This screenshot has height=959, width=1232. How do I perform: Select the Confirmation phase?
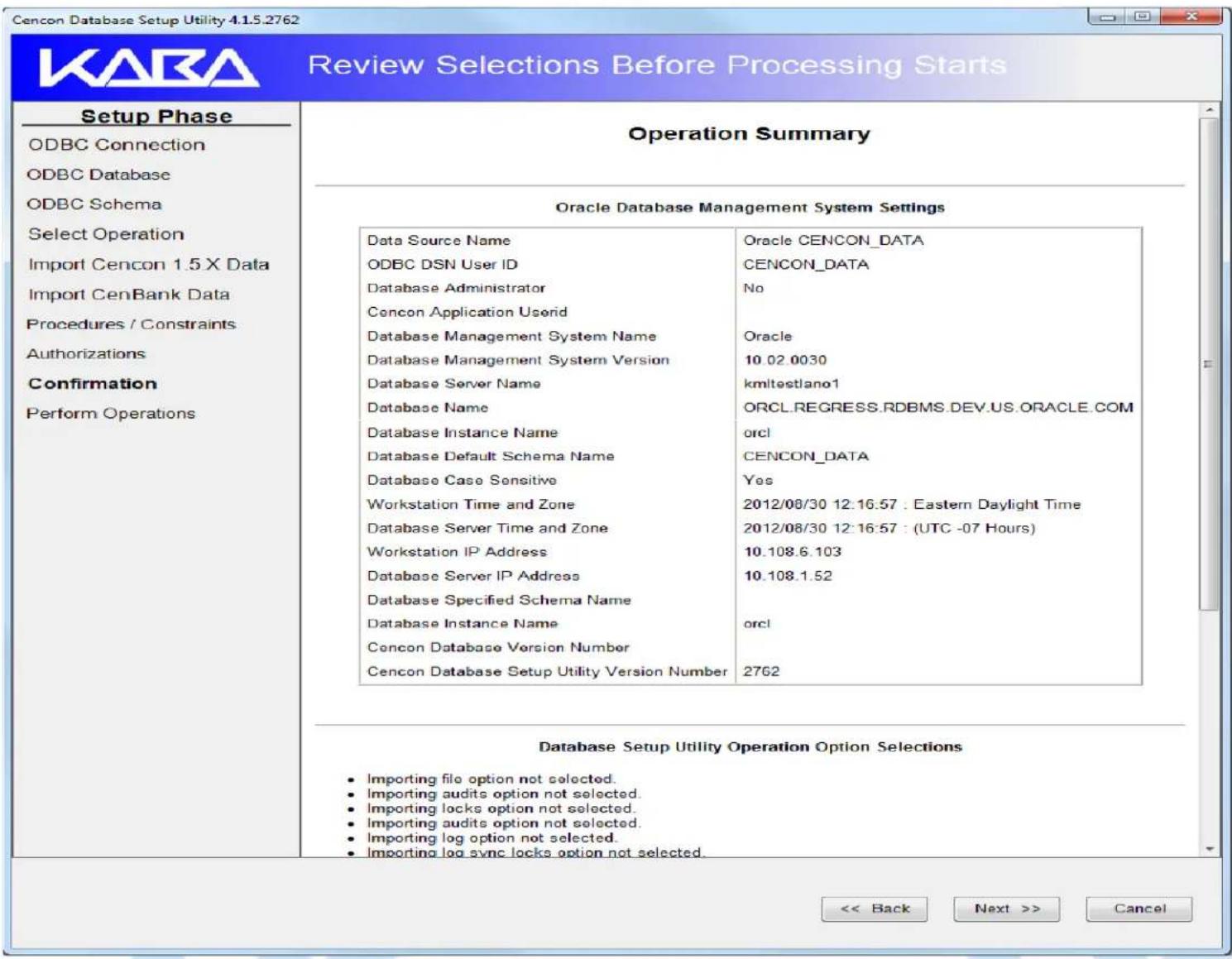click(93, 384)
